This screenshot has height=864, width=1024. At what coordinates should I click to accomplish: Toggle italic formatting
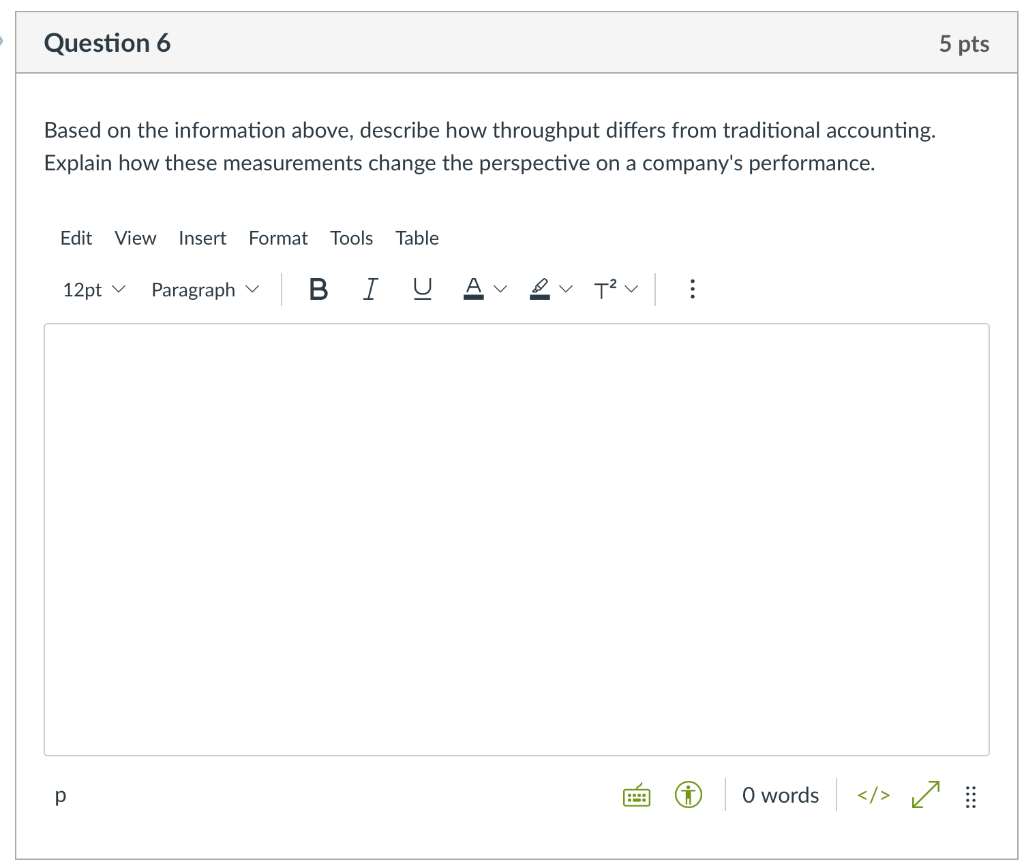pyautogui.click(x=370, y=290)
